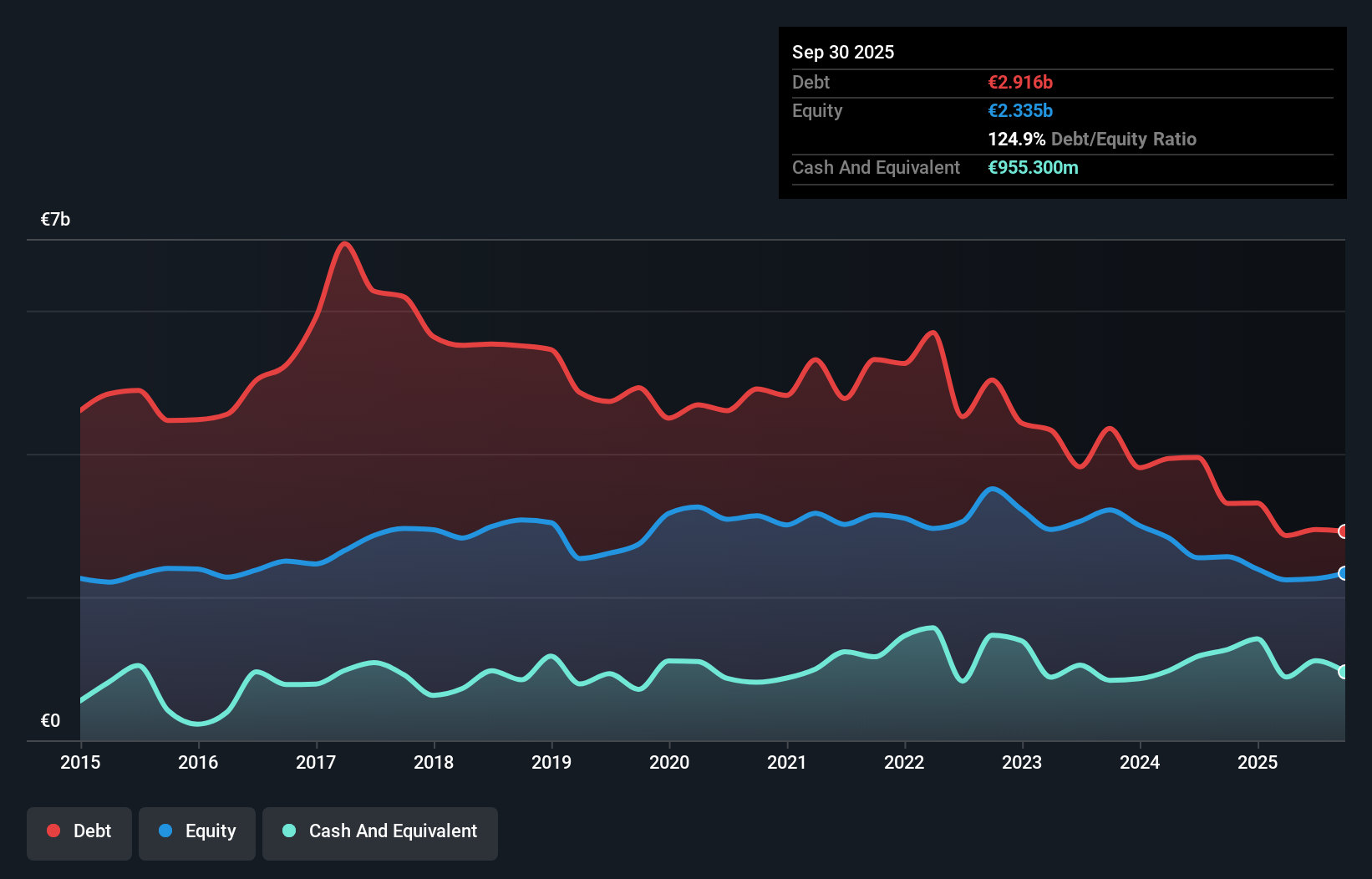Click the blue Equity legend dot

165,831
